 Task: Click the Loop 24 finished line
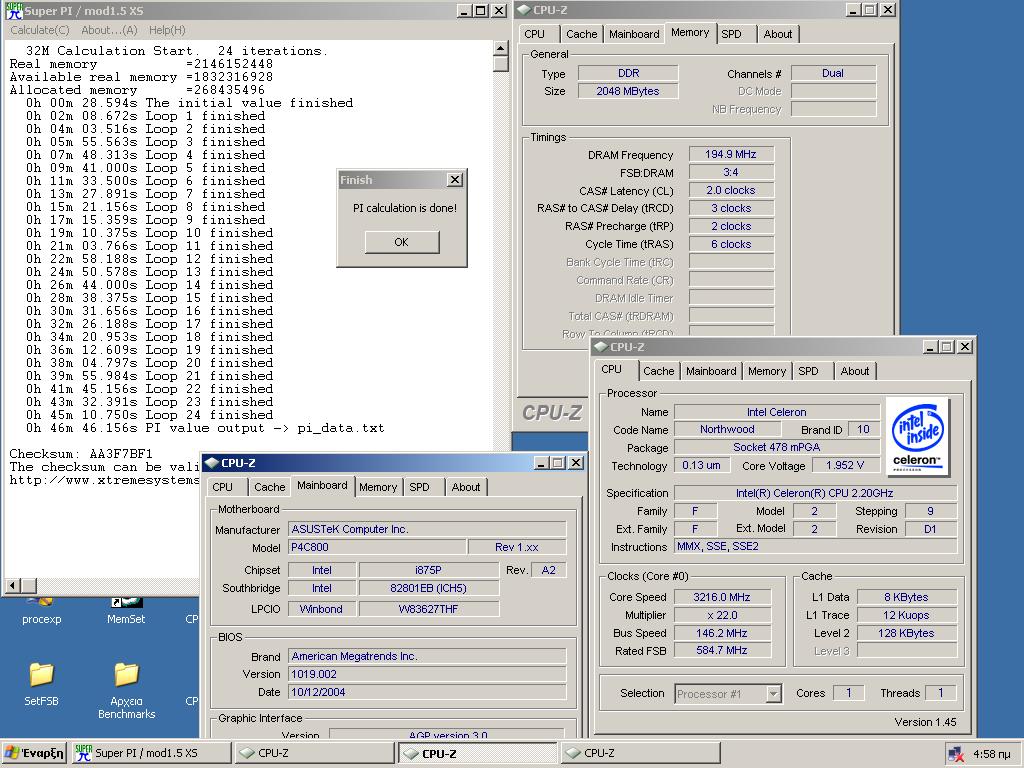(x=150, y=415)
